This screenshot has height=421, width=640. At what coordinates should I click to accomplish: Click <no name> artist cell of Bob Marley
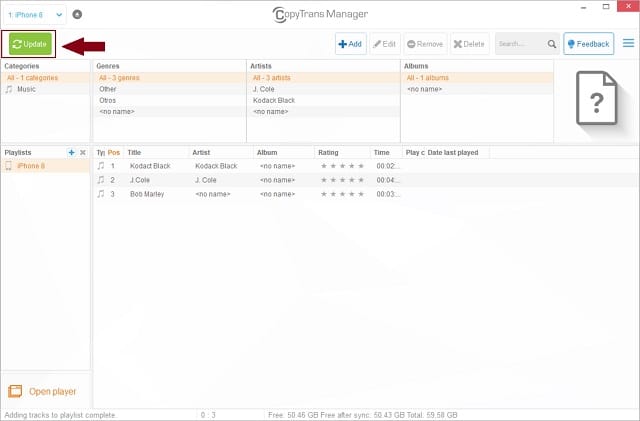coord(213,194)
